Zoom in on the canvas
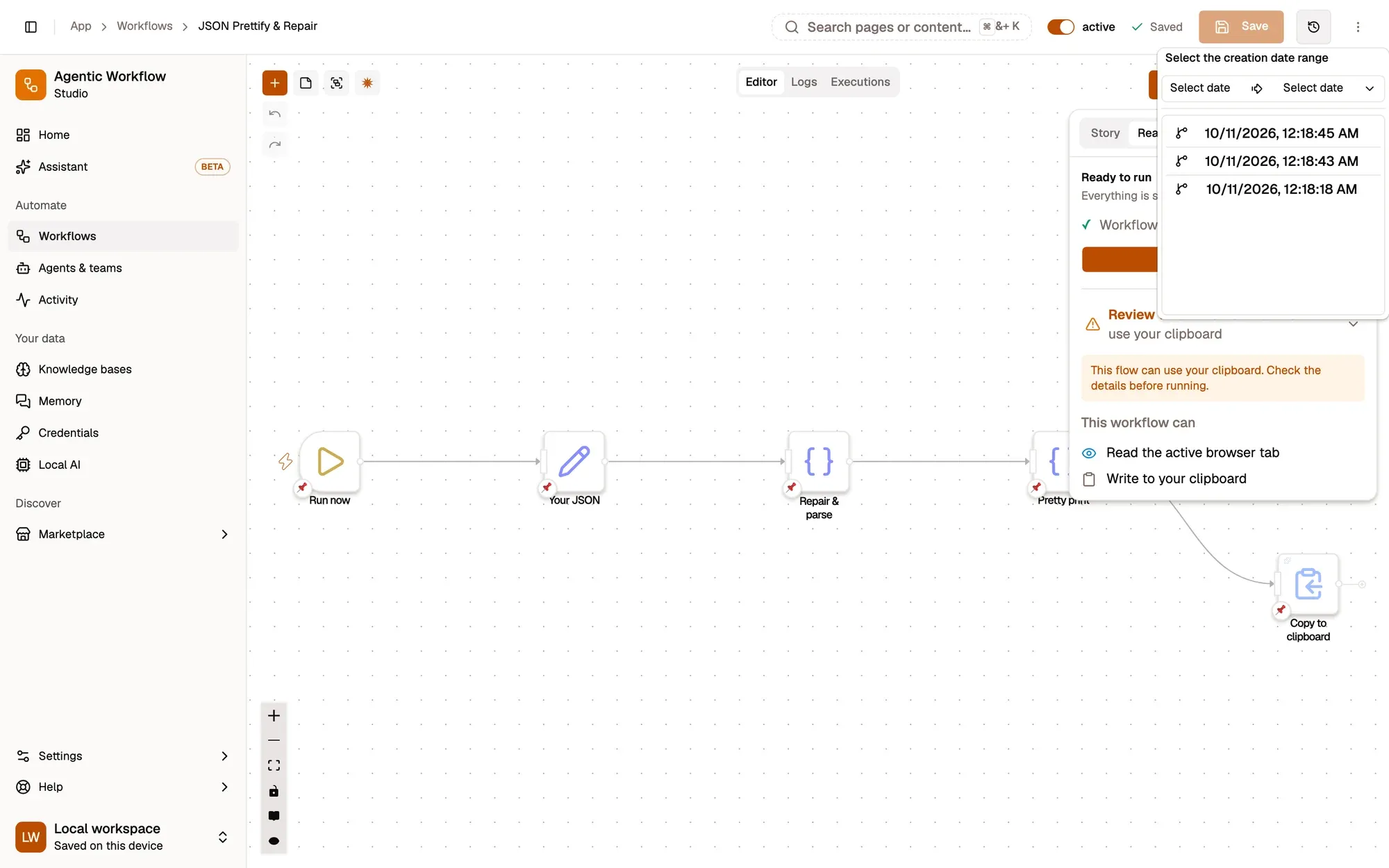1389x868 pixels. (x=274, y=715)
